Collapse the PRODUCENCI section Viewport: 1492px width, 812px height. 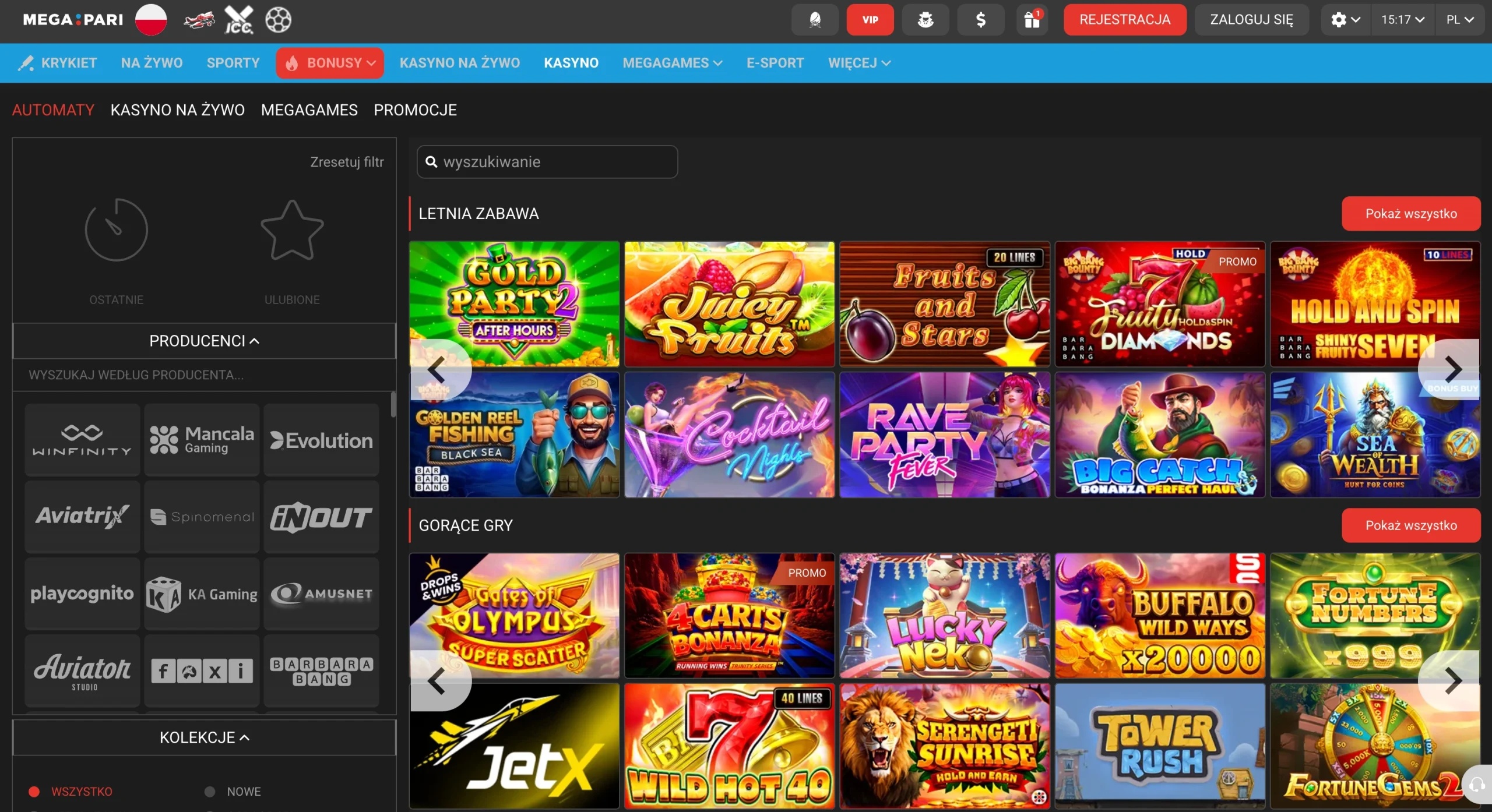point(204,341)
